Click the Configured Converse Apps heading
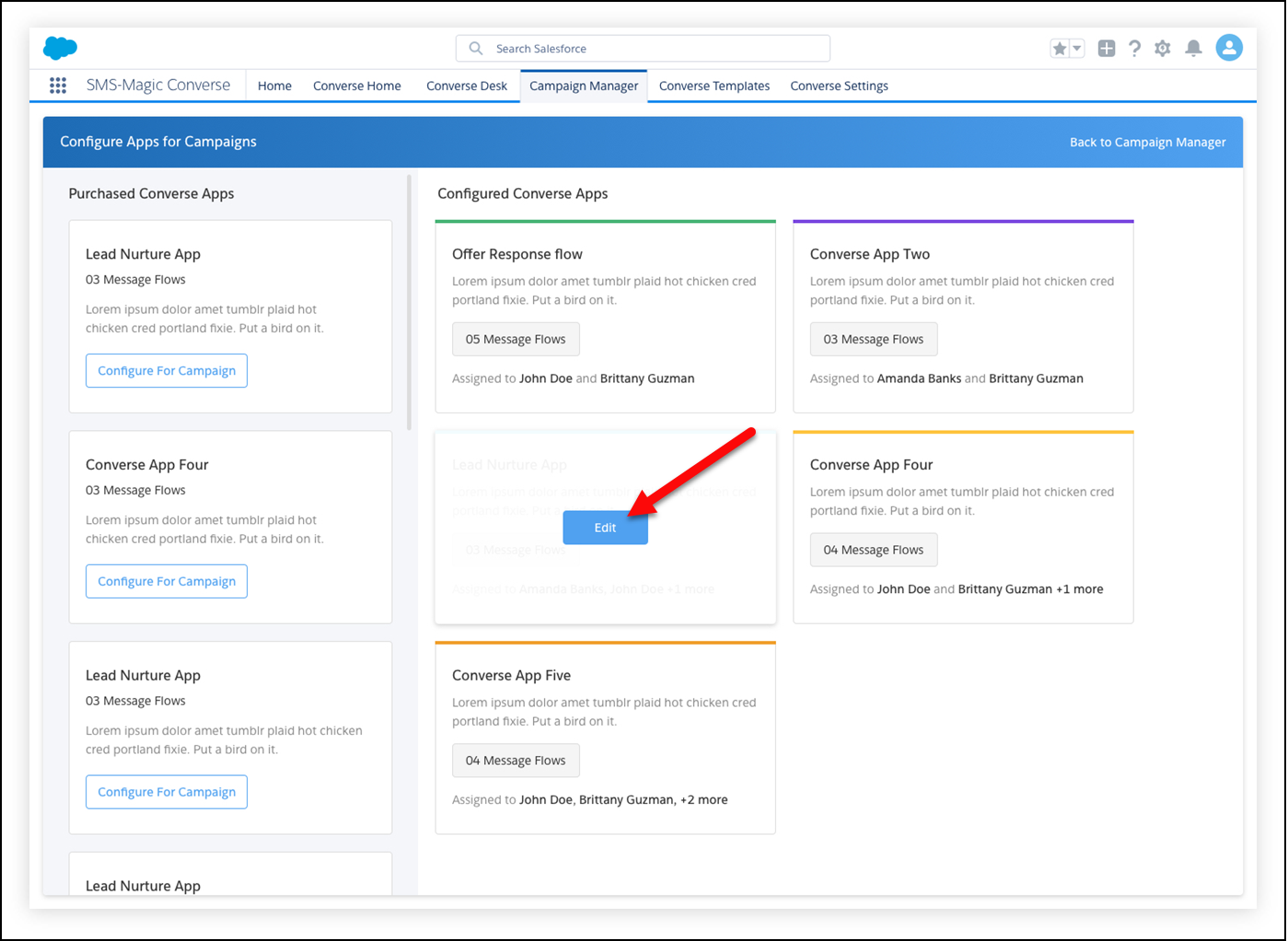This screenshot has width=1288, height=941. [x=523, y=194]
